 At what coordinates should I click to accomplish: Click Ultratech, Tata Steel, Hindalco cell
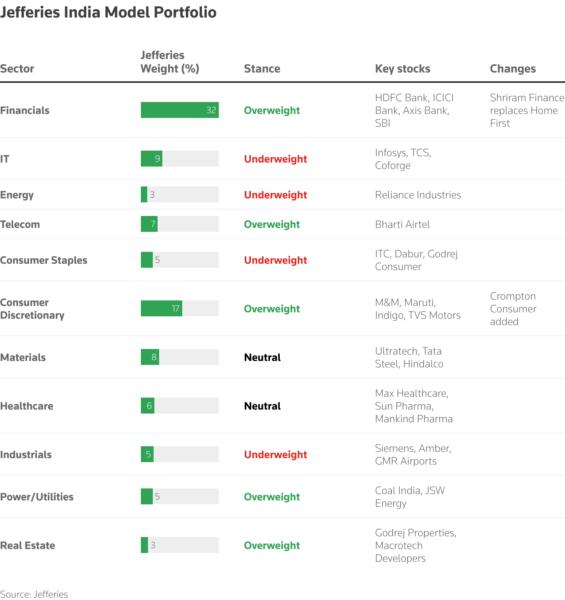coord(409,357)
